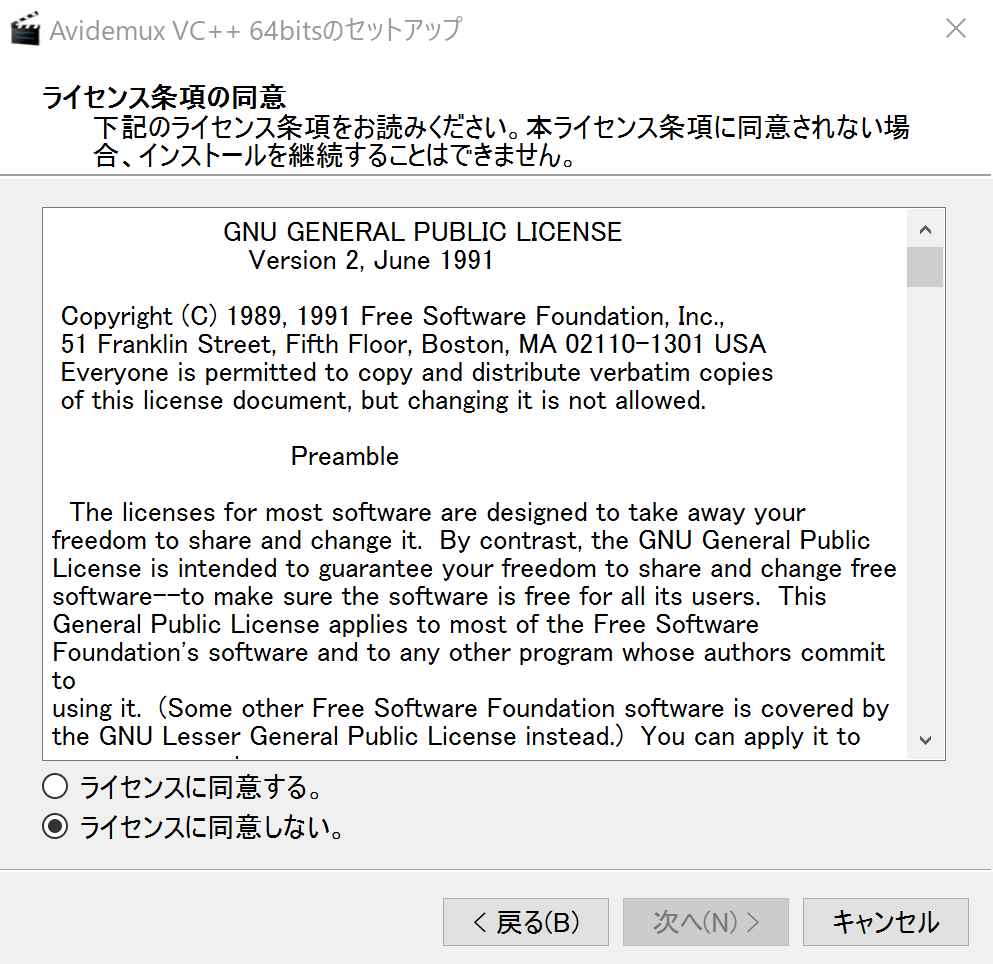The image size is (993, 964).
Task: Click the window title 'Avidemux VC++ 64bitsのセットアップ'
Action: [256, 30]
